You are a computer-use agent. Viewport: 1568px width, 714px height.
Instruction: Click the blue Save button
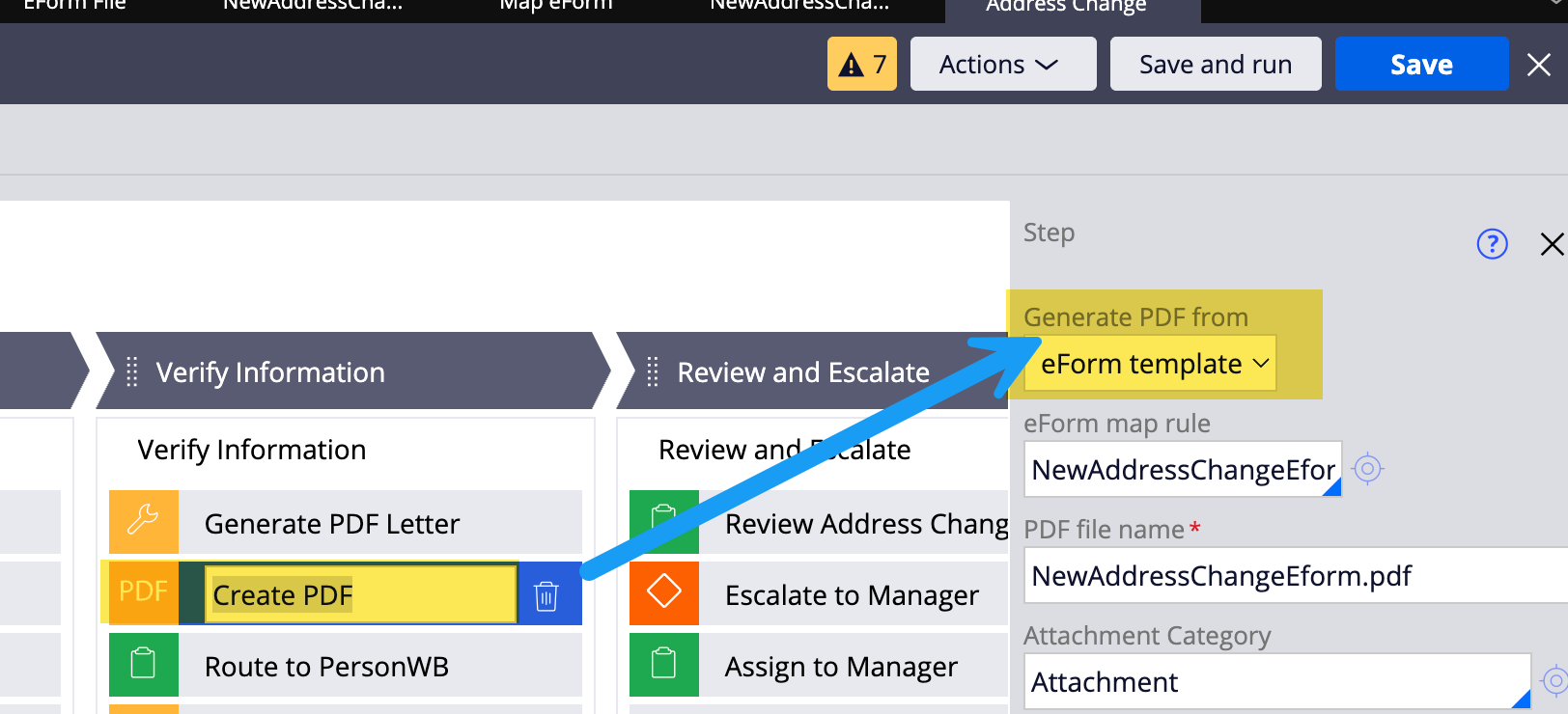click(x=1421, y=64)
